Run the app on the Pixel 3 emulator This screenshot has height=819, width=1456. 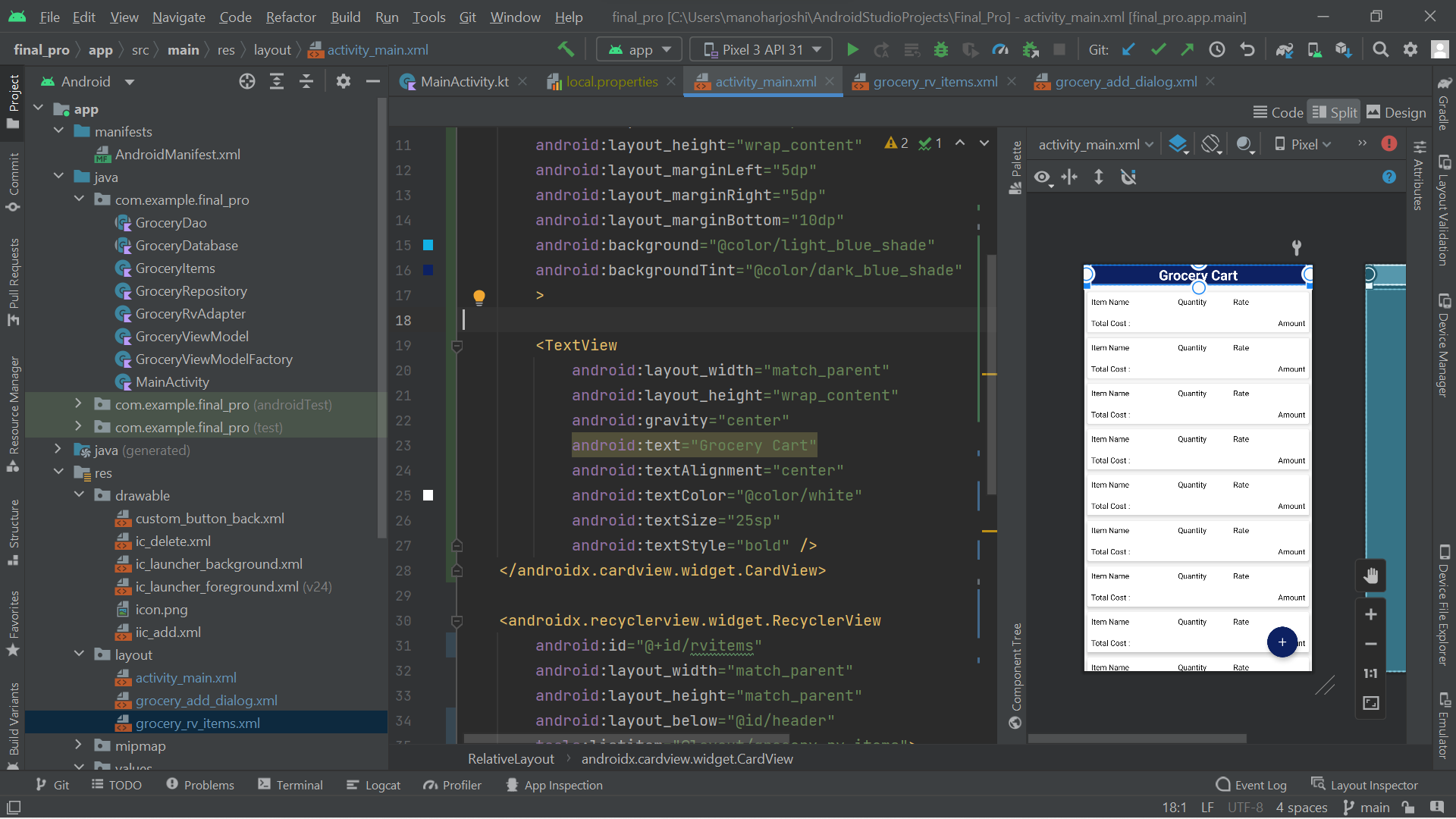point(852,49)
